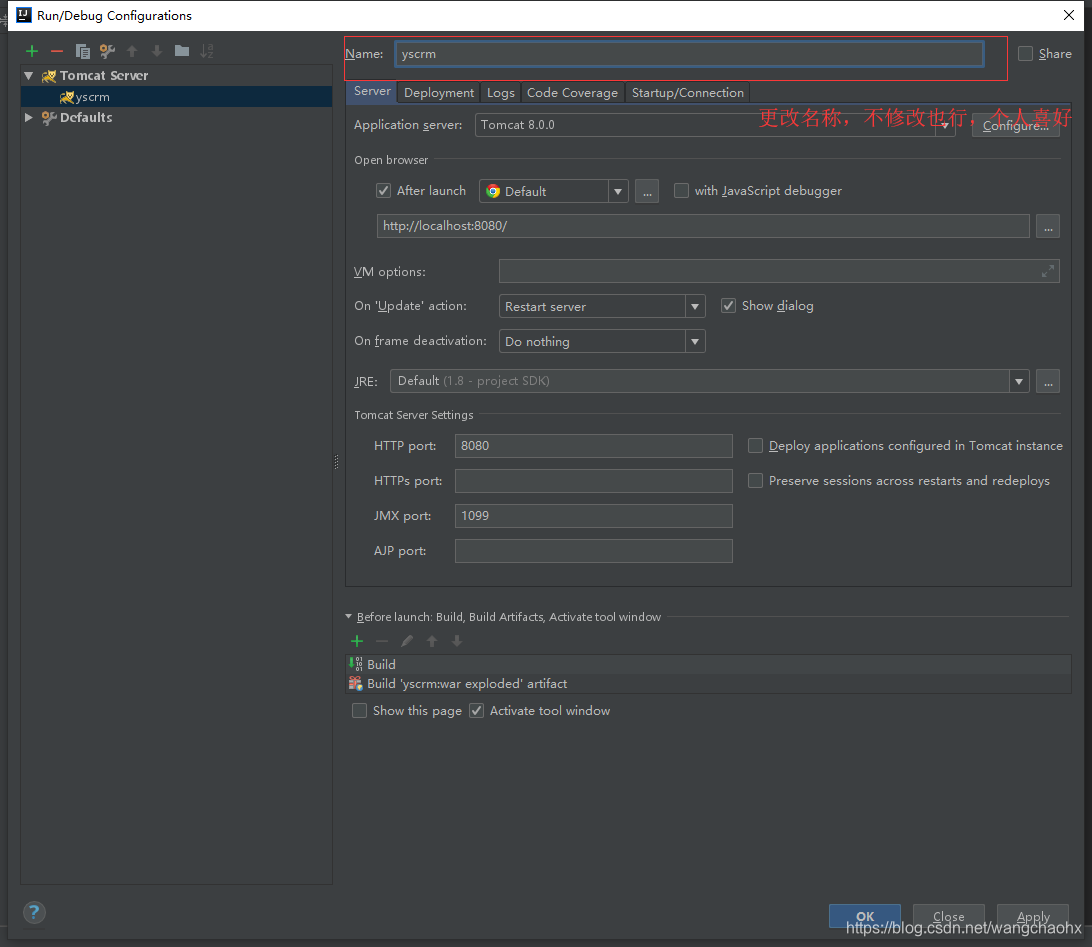Toggle Show dialog checkbox
Viewport: 1092px width, 947px height.
[728, 306]
